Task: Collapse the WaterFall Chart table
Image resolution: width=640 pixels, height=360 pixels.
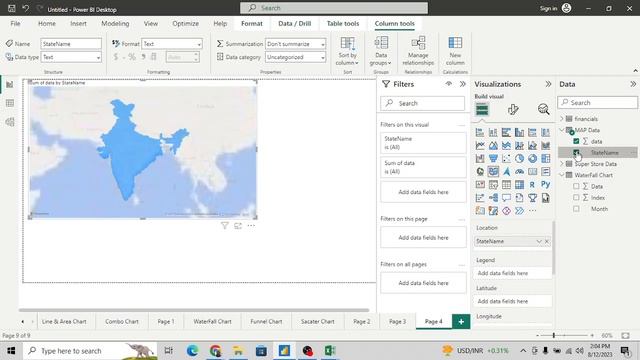Action: pos(562,175)
